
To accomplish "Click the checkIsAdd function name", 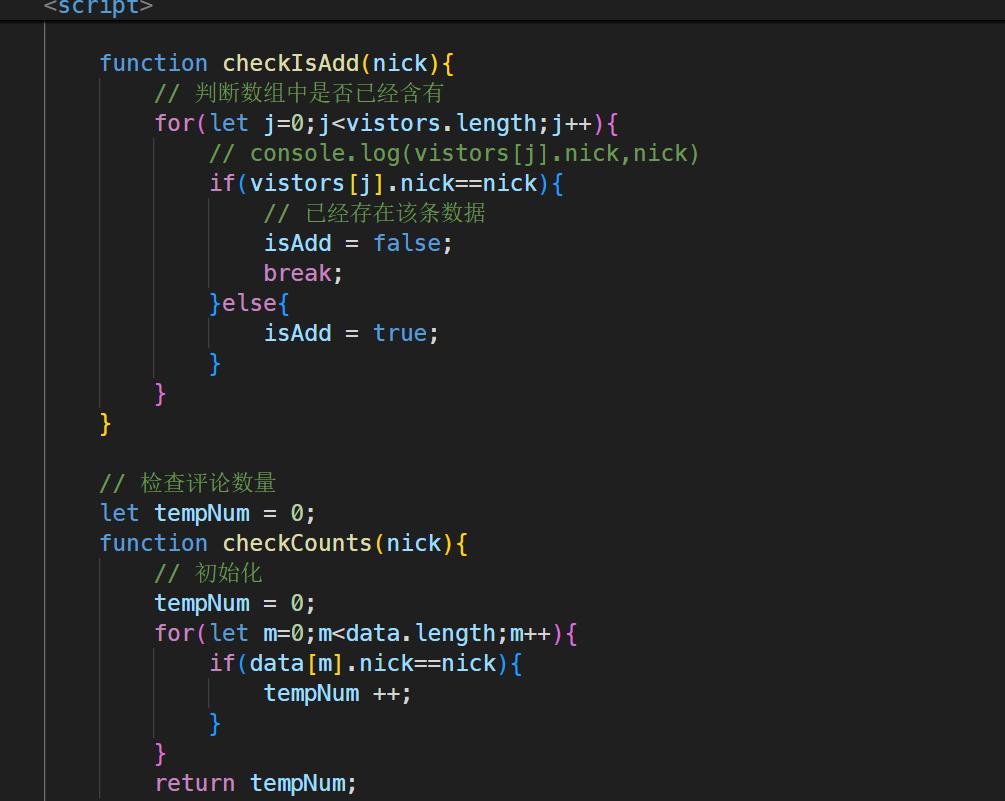I will 290,63.
